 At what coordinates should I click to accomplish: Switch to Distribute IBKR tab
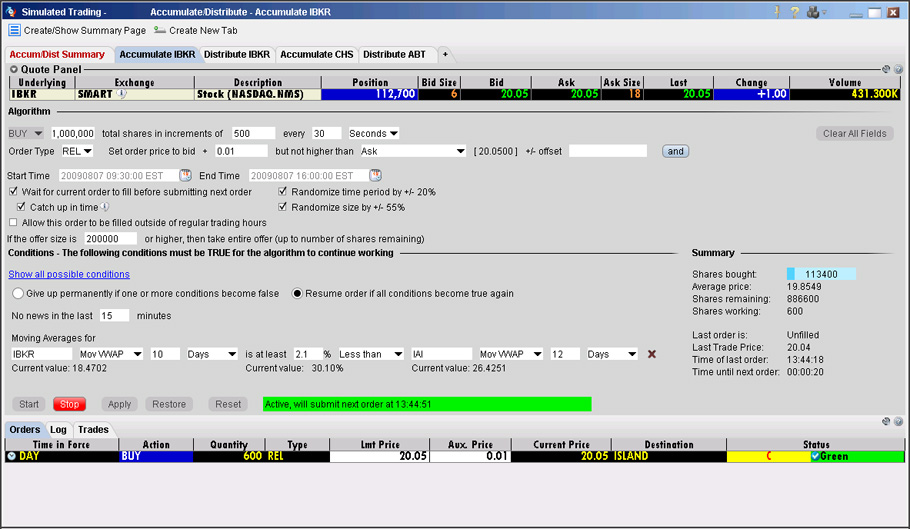point(237,55)
